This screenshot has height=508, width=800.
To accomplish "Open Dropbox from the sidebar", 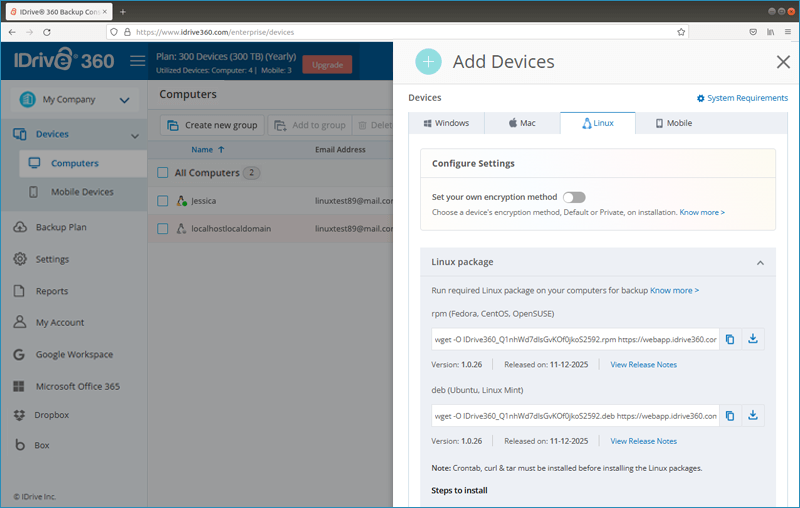I will point(52,415).
